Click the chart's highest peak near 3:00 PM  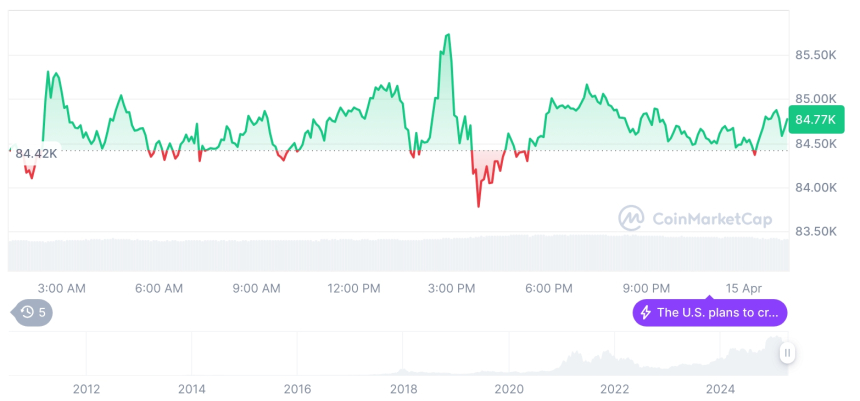tap(447, 35)
